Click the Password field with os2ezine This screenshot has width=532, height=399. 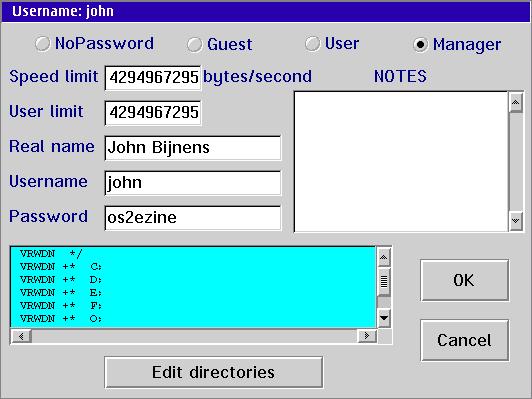coord(193,218)
